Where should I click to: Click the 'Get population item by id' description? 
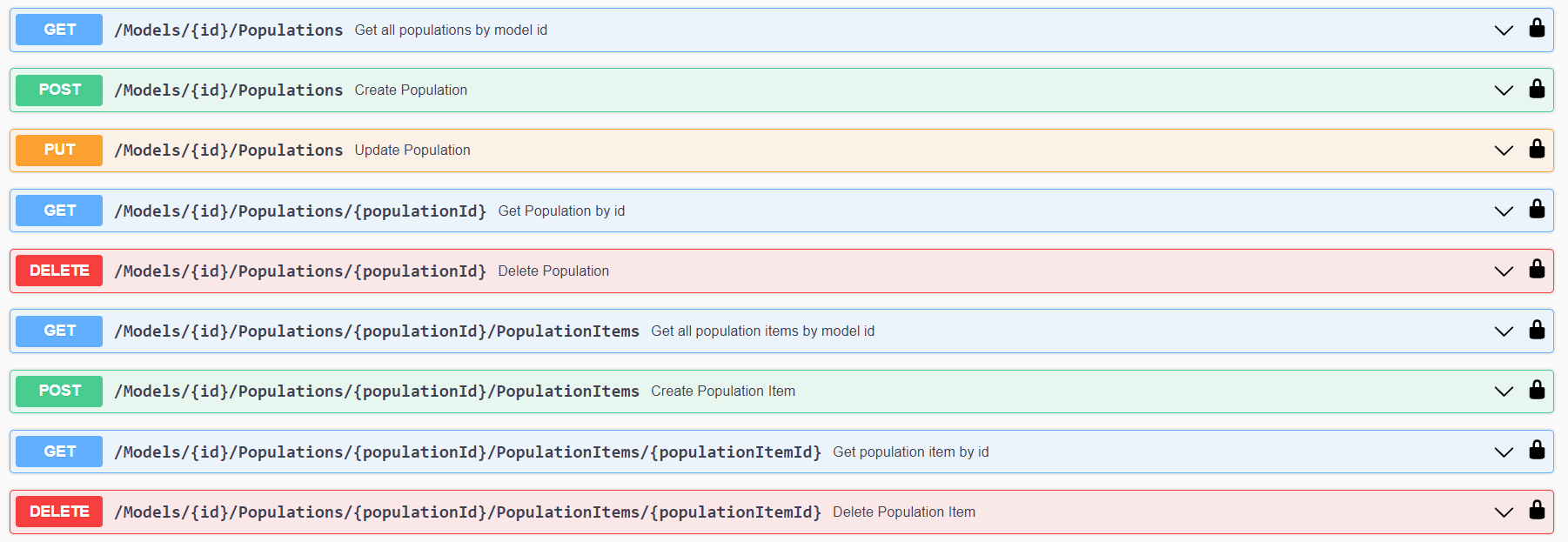(911, 452)
